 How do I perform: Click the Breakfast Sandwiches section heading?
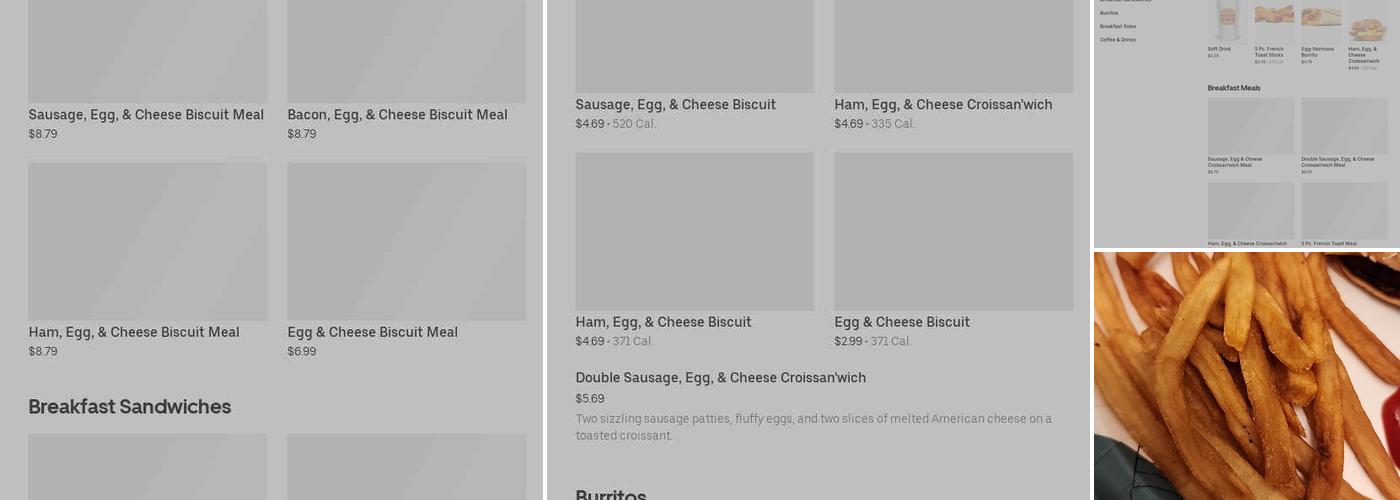pyautogui.click(x=130, y=406)
